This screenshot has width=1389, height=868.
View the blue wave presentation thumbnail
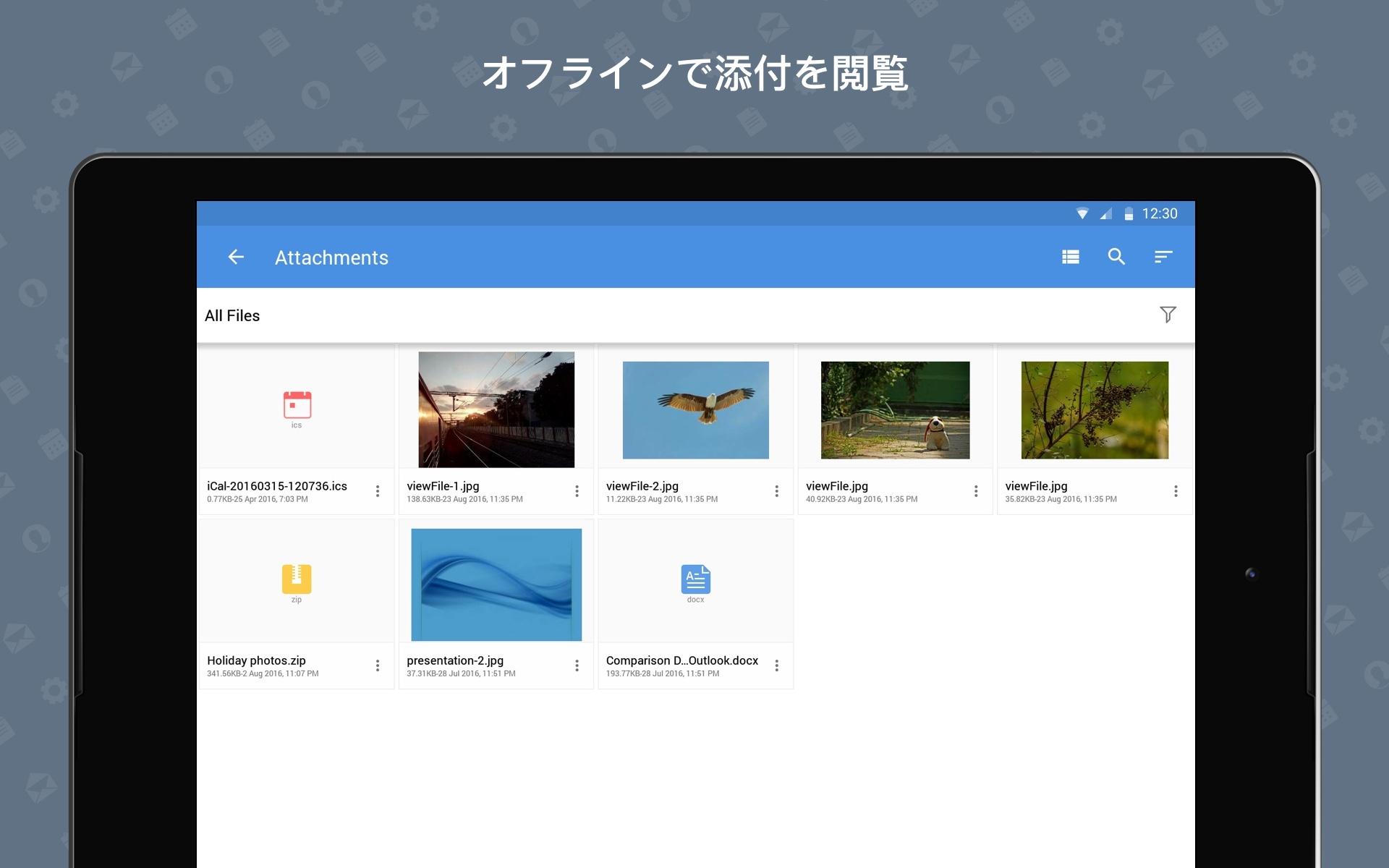[x=496, y=584]
